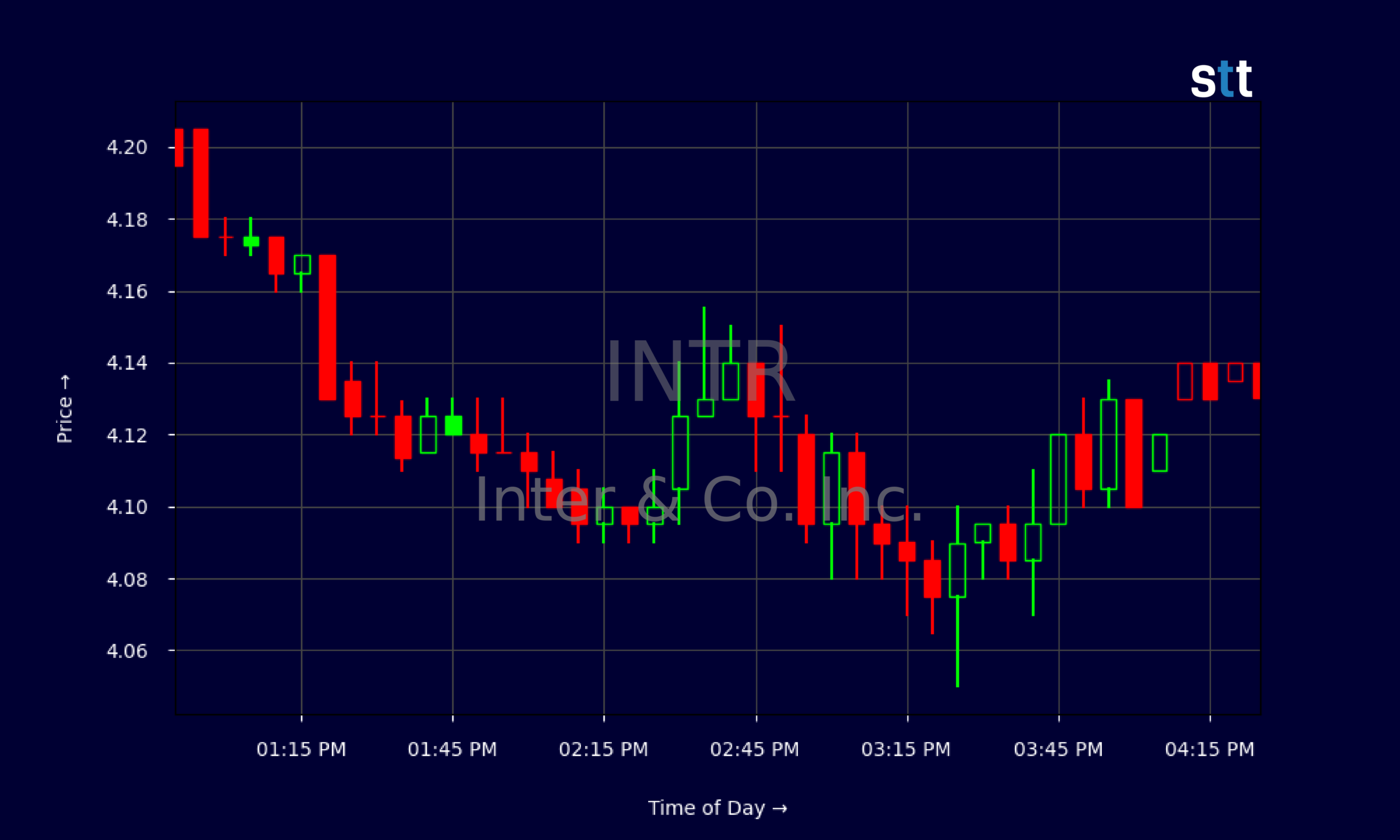Click the 4.16 price axis label
This screenshot has height=840, width=1400.
(127, 291)
